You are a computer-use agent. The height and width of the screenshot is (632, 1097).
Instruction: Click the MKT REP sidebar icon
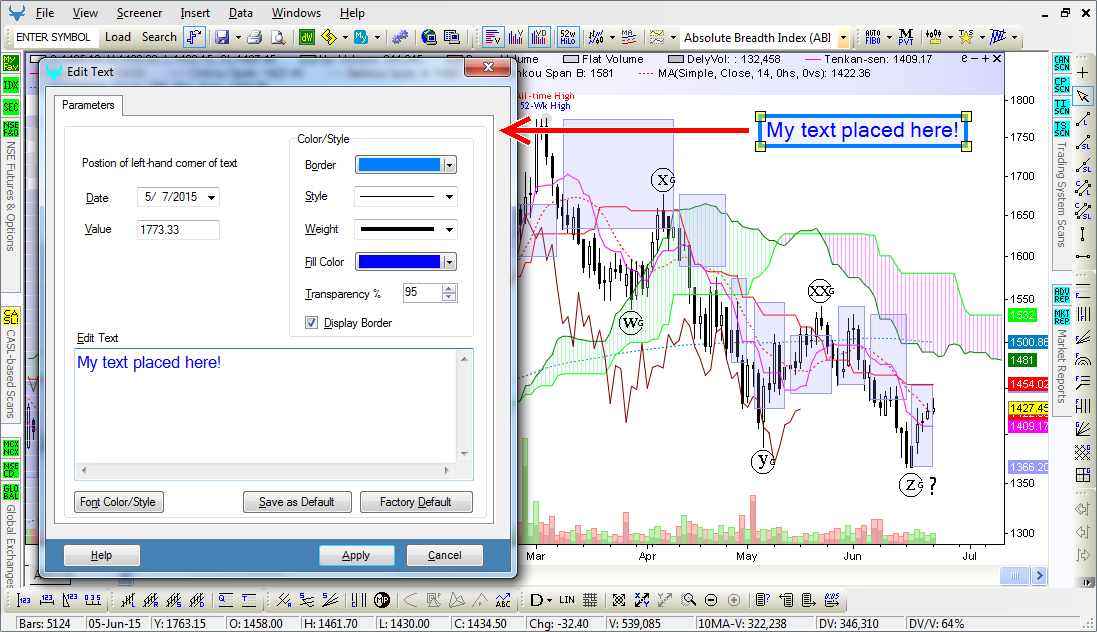tap(1061, 316)
